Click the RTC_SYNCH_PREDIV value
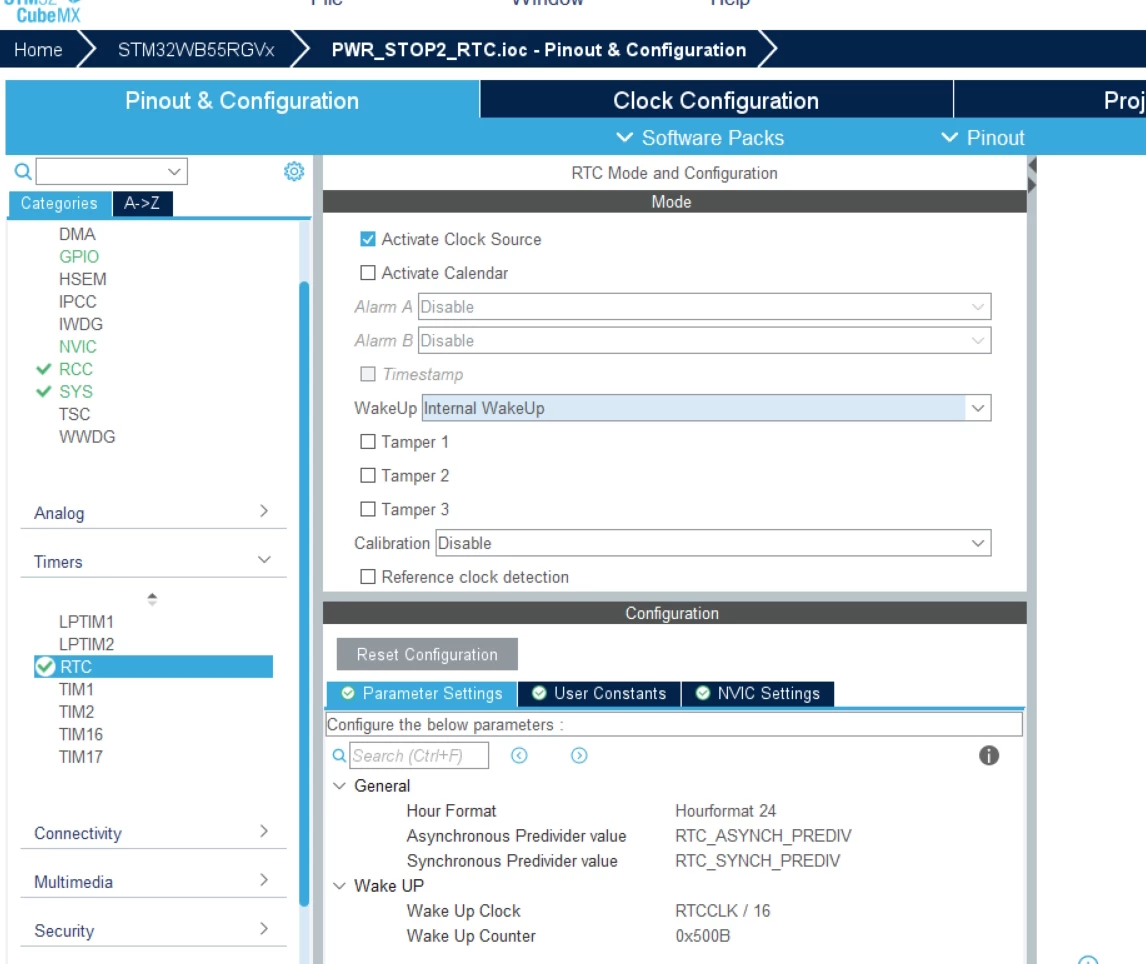Viewport: 1146px width, 964px height. [x=758, y=861]
